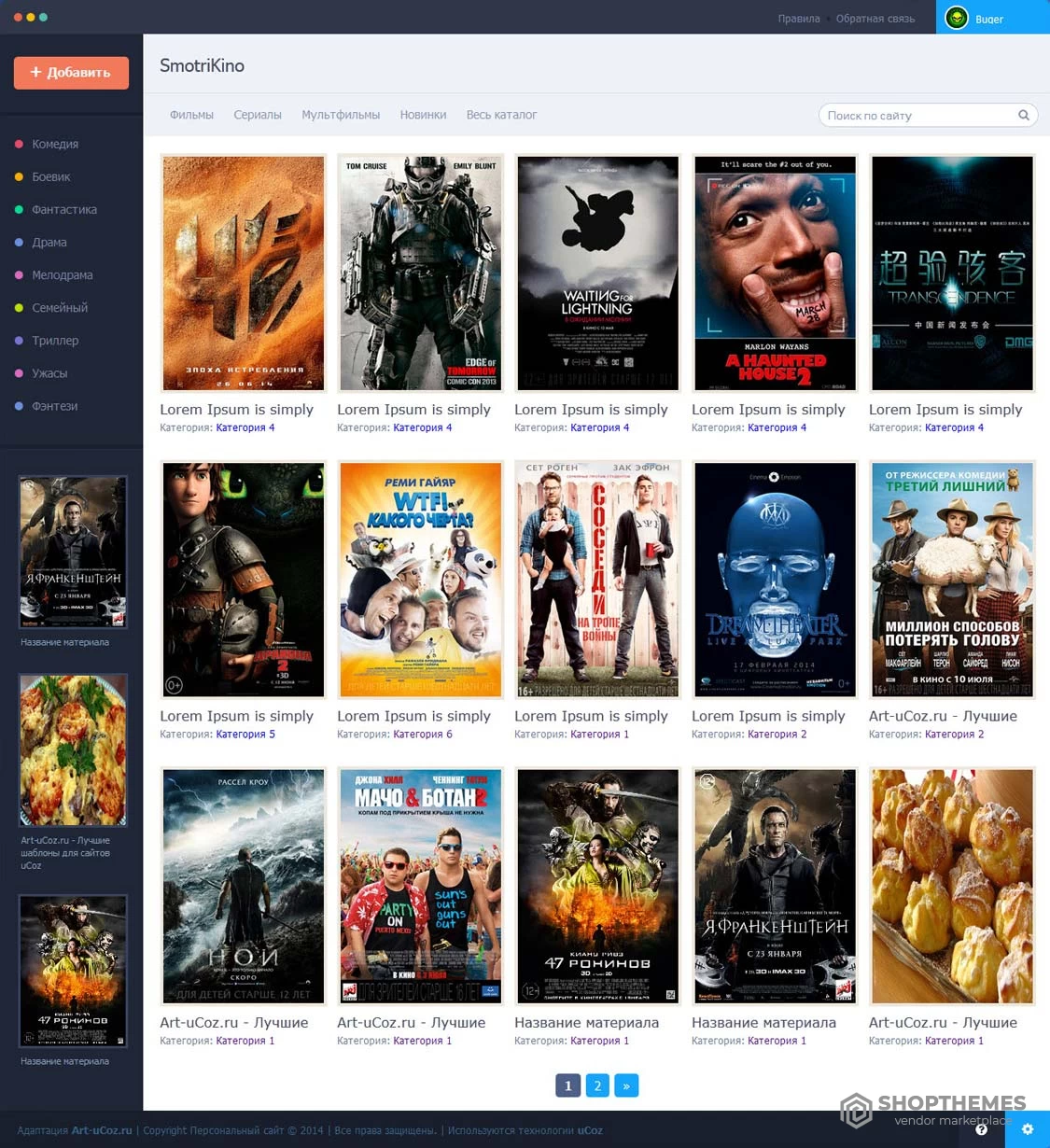This screenshot has width=1050, height=1148.
Task: Open the 47 ронинов poster in grid
Action: point(598,886)
